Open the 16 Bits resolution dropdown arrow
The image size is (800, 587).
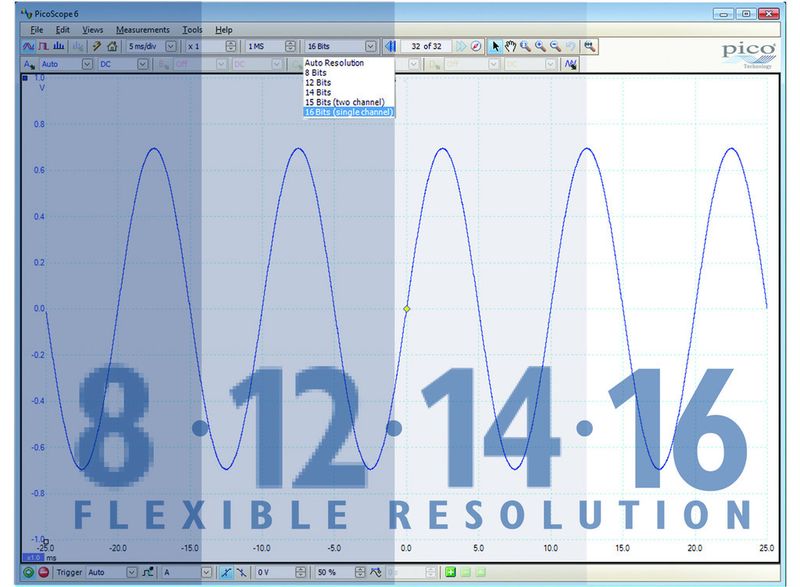point(370,46)
